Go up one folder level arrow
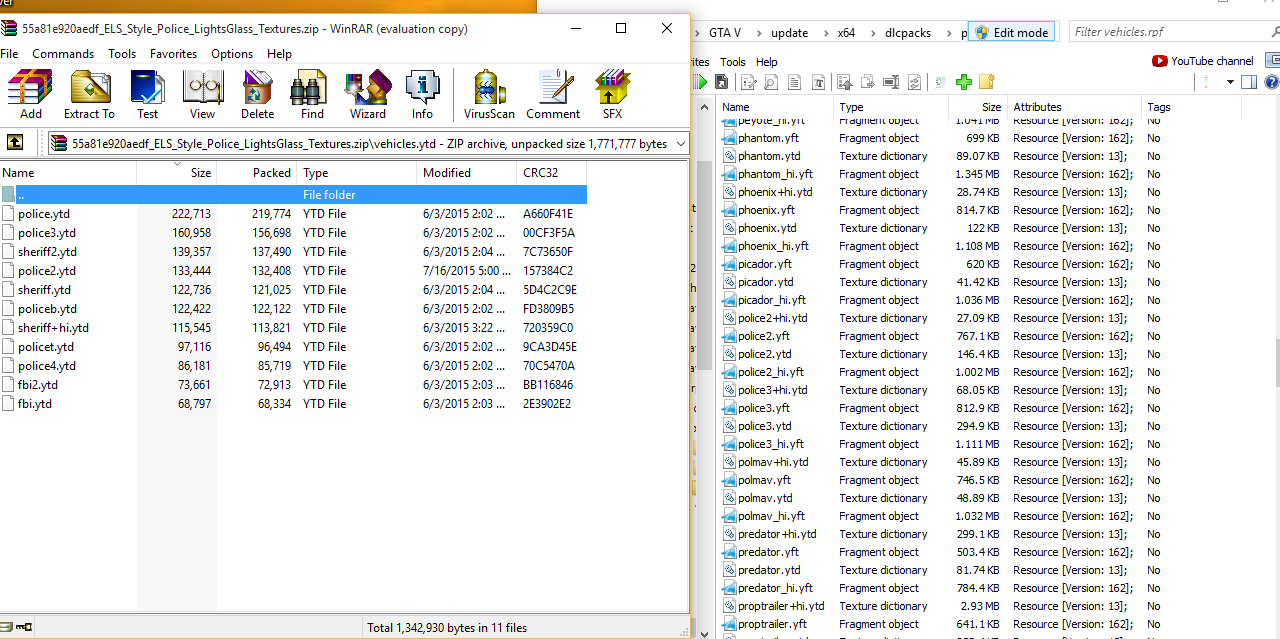Screen dimensions: 1280x639 click(15, 143)
